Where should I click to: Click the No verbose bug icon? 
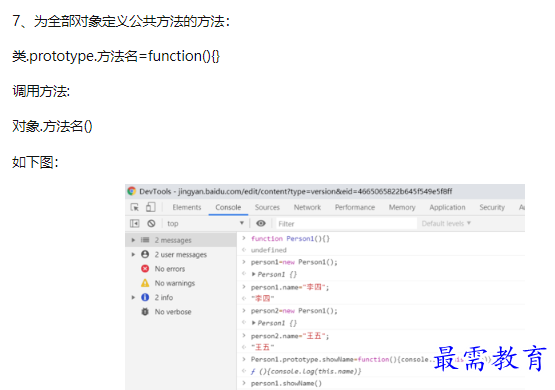tap(145, 311)
